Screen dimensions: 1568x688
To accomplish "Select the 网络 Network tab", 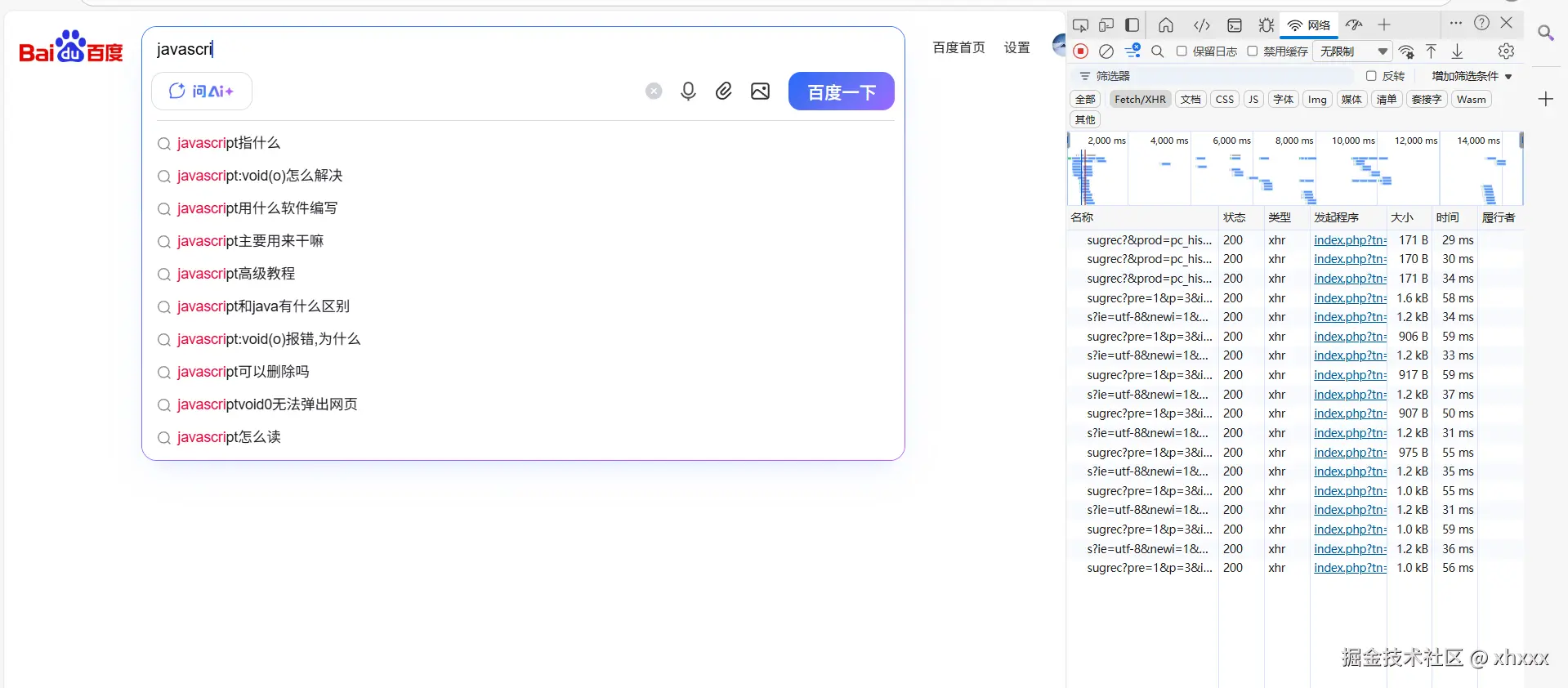I will click(1309, 25).
